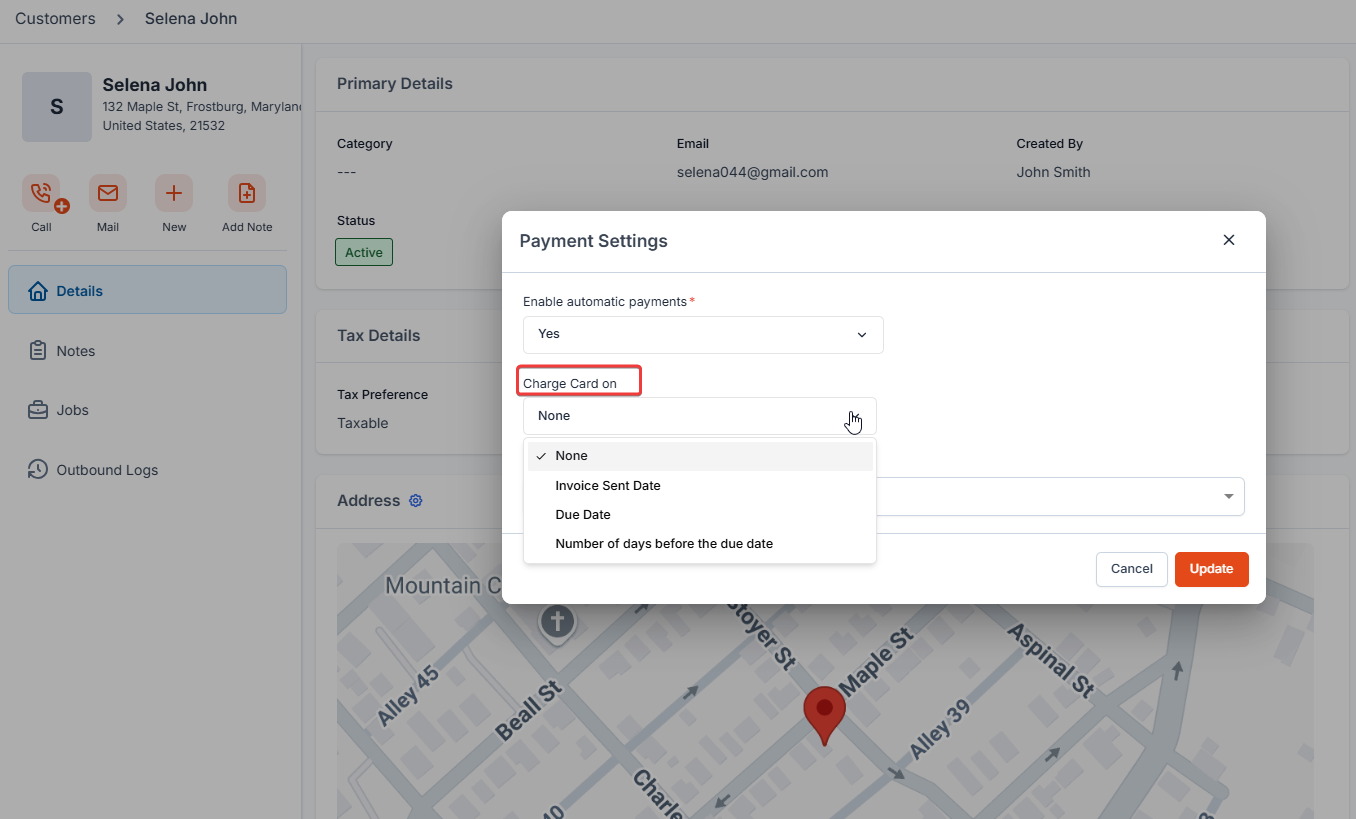Click the Active status badge

[x=364, y=252]
